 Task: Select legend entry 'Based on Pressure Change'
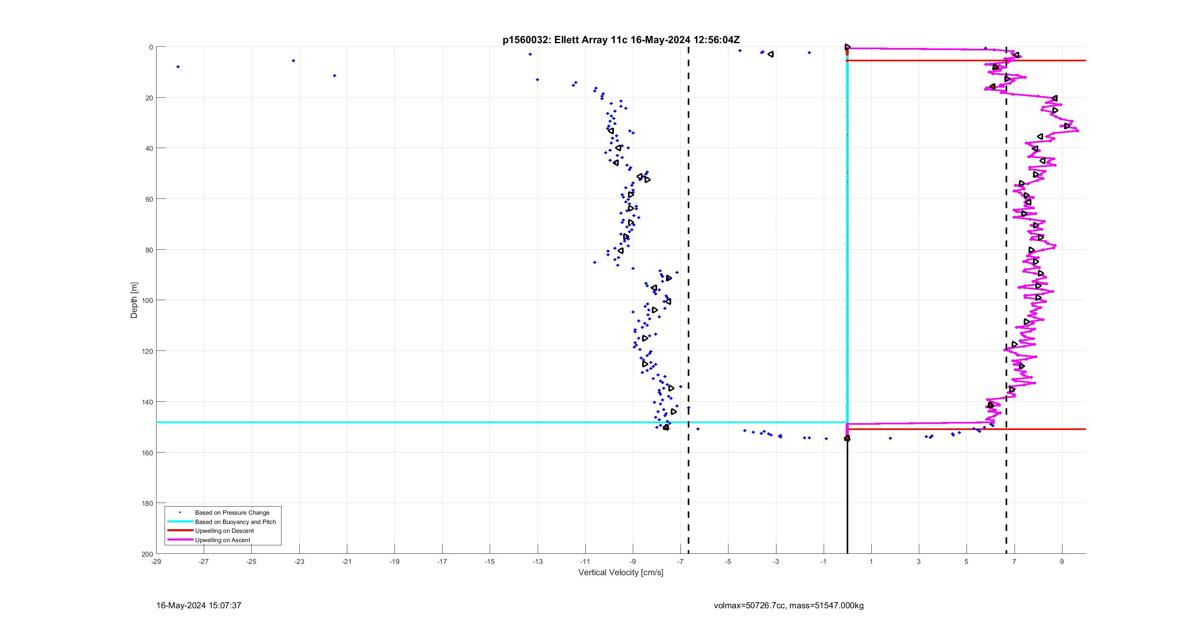(x=232, y=512)
